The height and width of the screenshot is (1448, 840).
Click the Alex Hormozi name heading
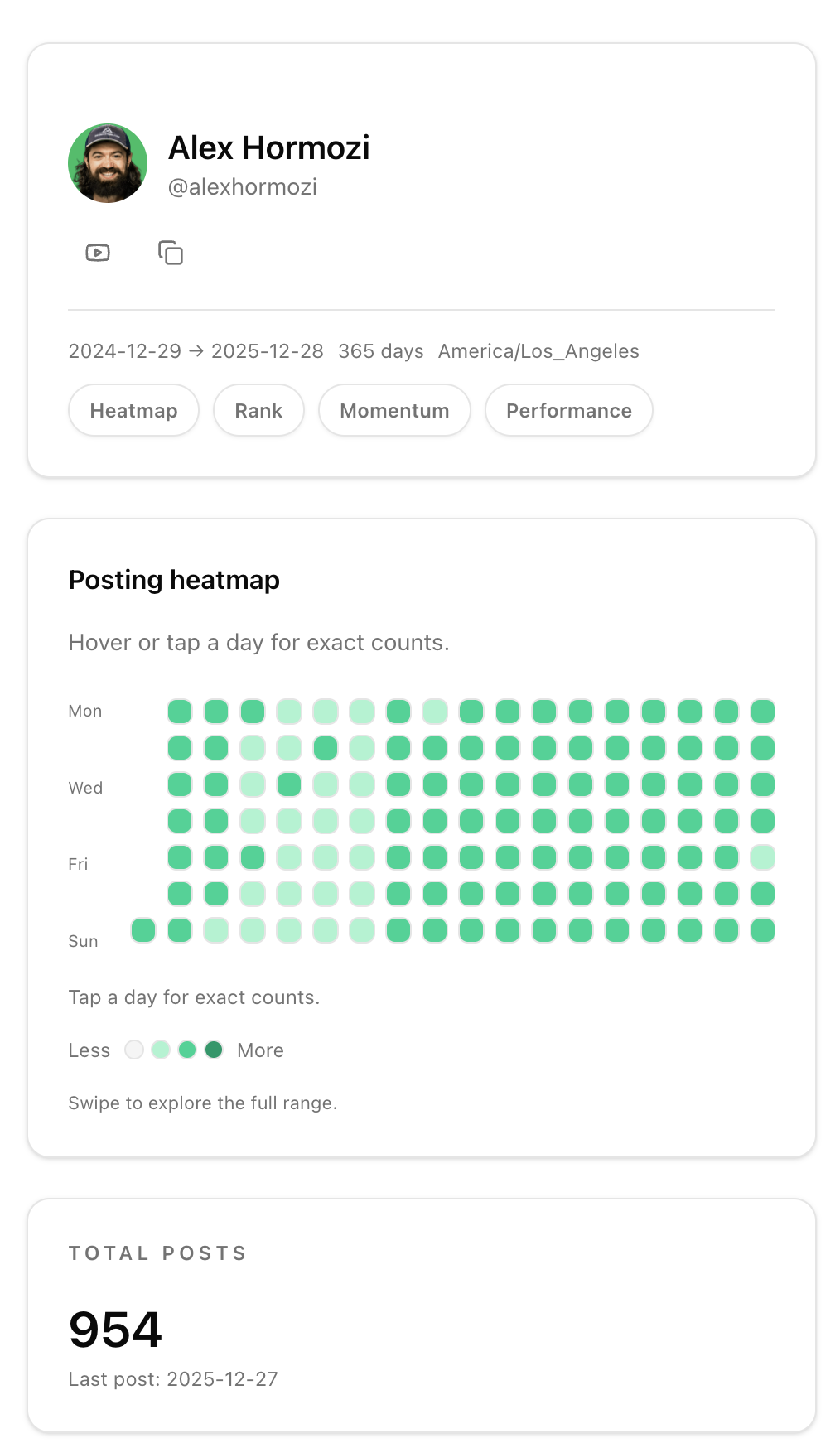pyautogui.click(x=269, y=148)
